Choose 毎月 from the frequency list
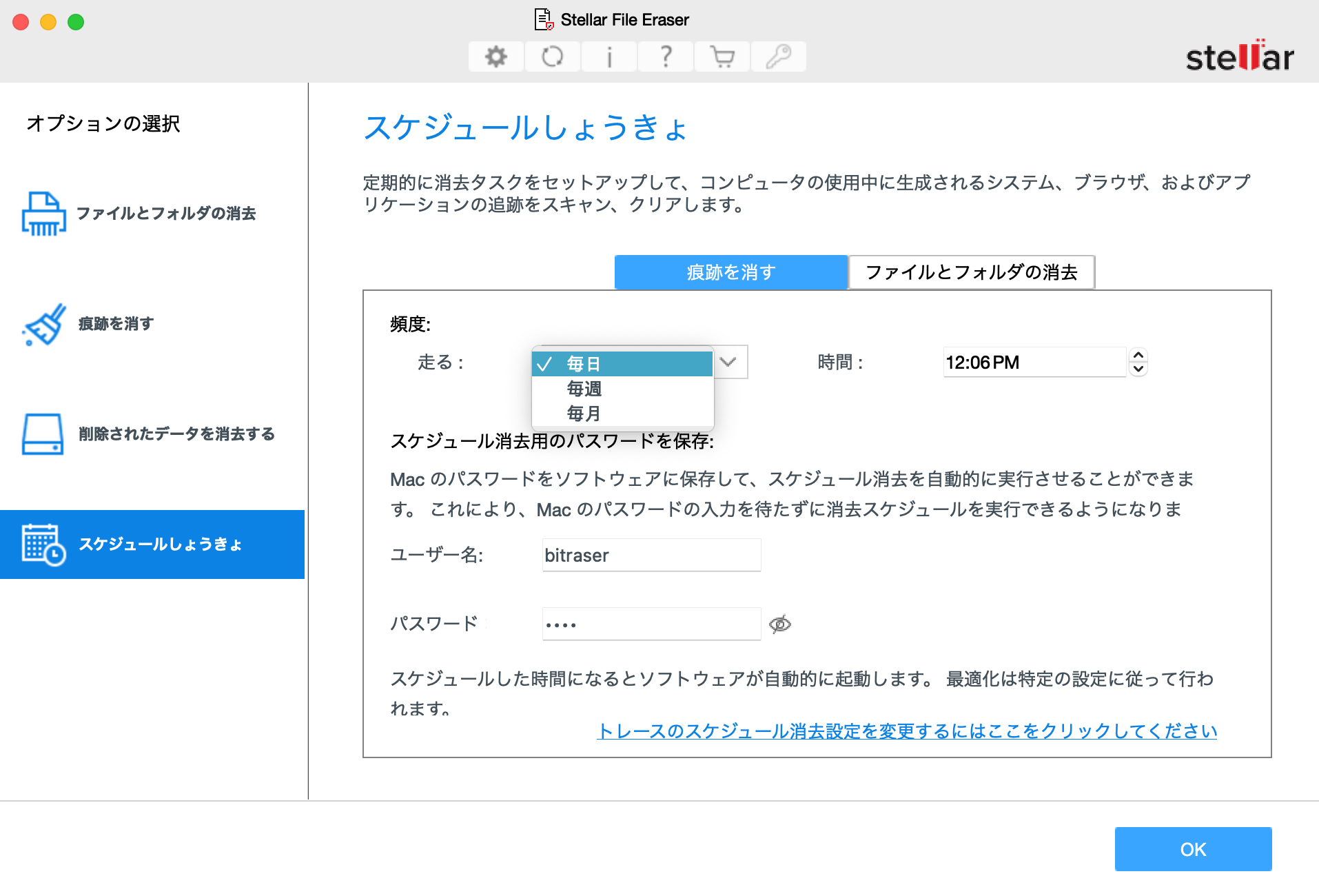 (x=622, y=414)
